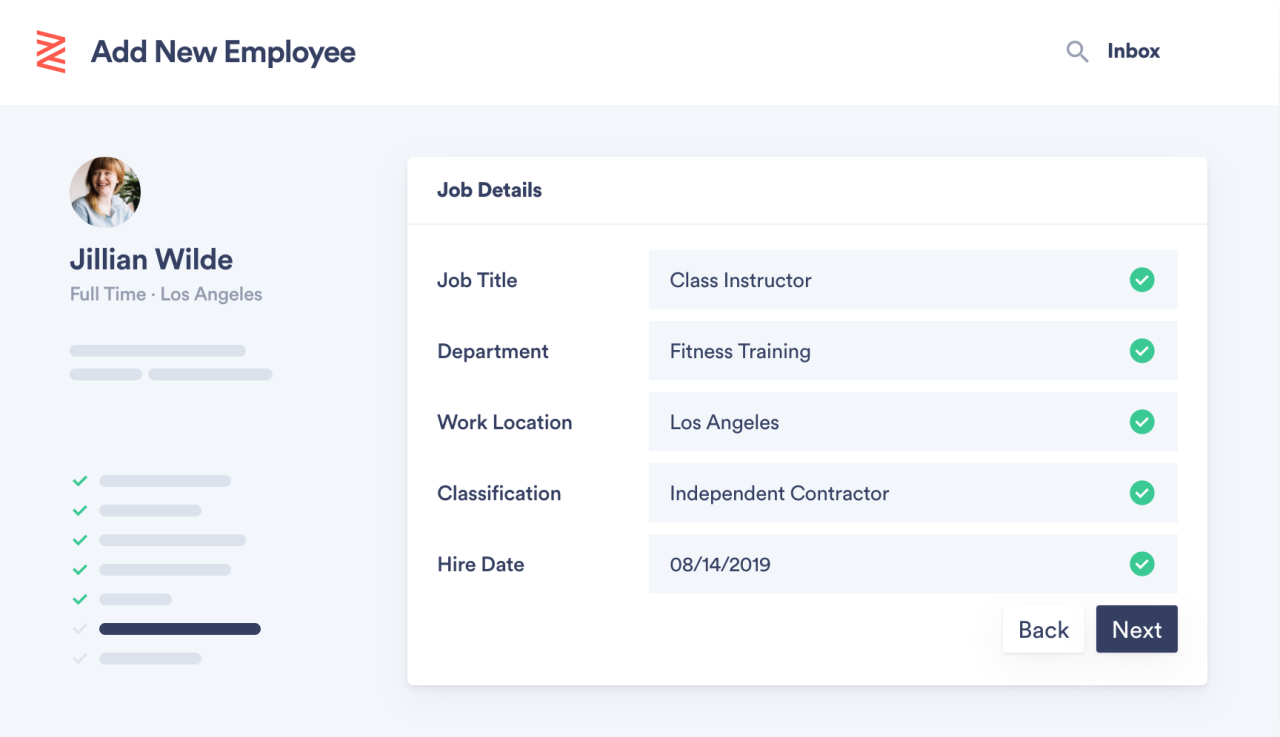Click the Job Details section header

489,190
